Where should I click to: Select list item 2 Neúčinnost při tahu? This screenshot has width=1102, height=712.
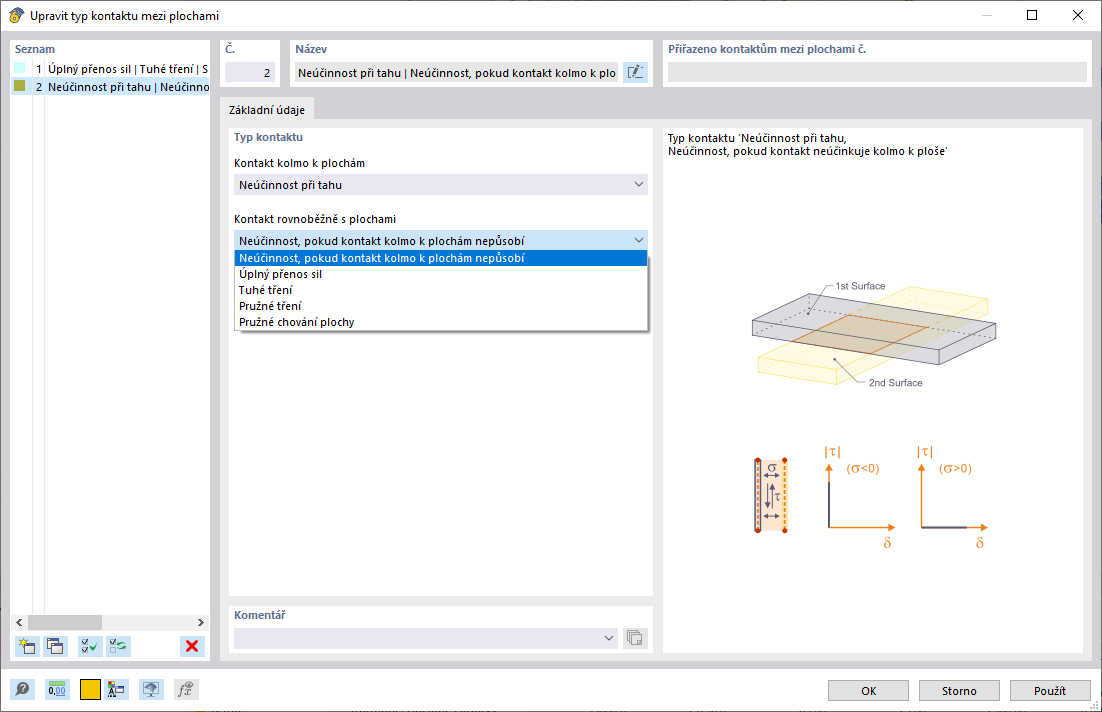click(111, 87)
